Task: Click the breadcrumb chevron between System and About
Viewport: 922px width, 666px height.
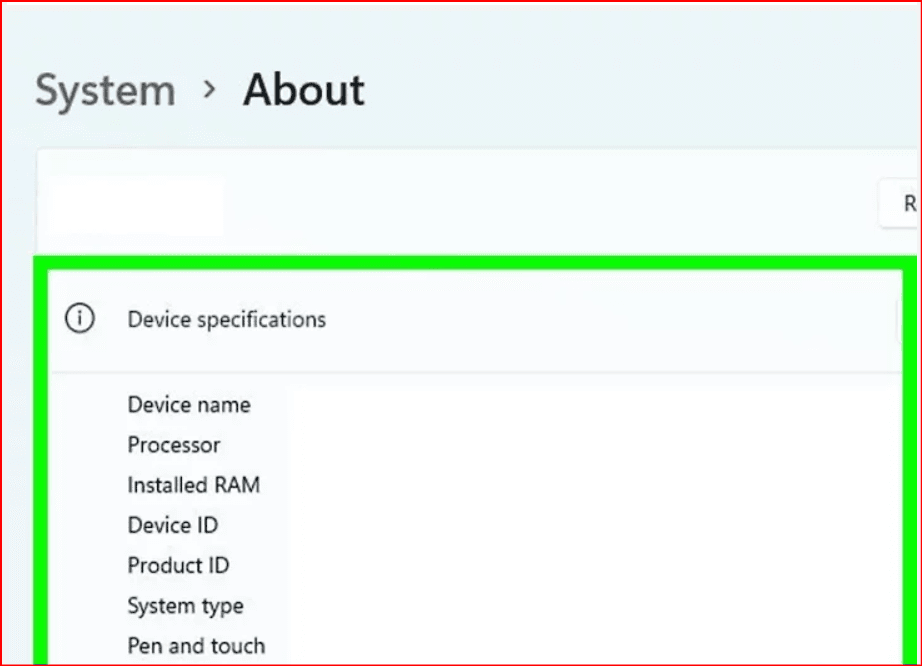Action: (x=209, y=90)
